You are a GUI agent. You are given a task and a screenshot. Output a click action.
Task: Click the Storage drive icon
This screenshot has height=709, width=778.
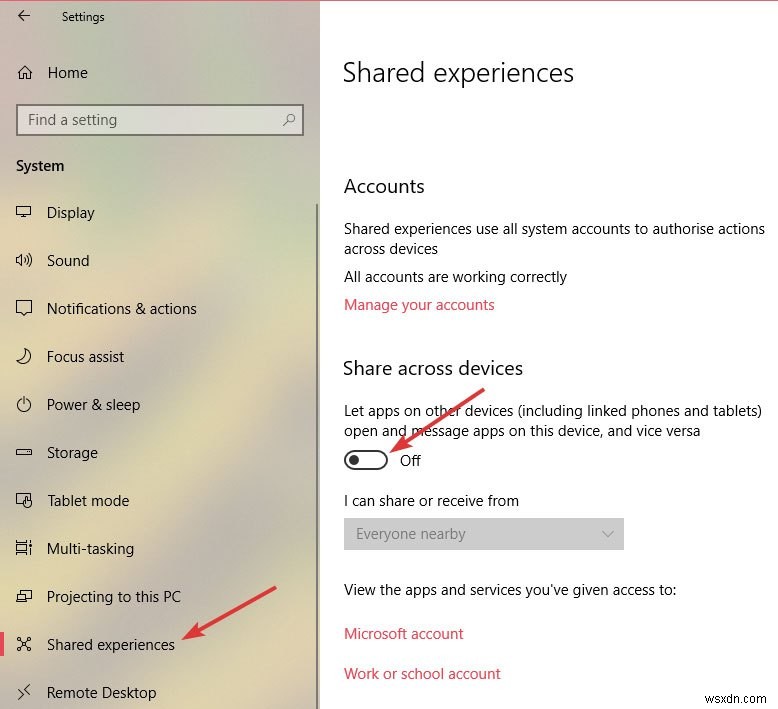[x=24, y=452]
